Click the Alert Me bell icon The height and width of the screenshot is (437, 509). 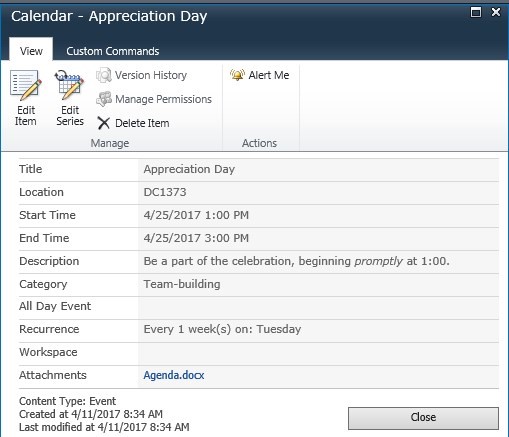[x=237, y=75]
